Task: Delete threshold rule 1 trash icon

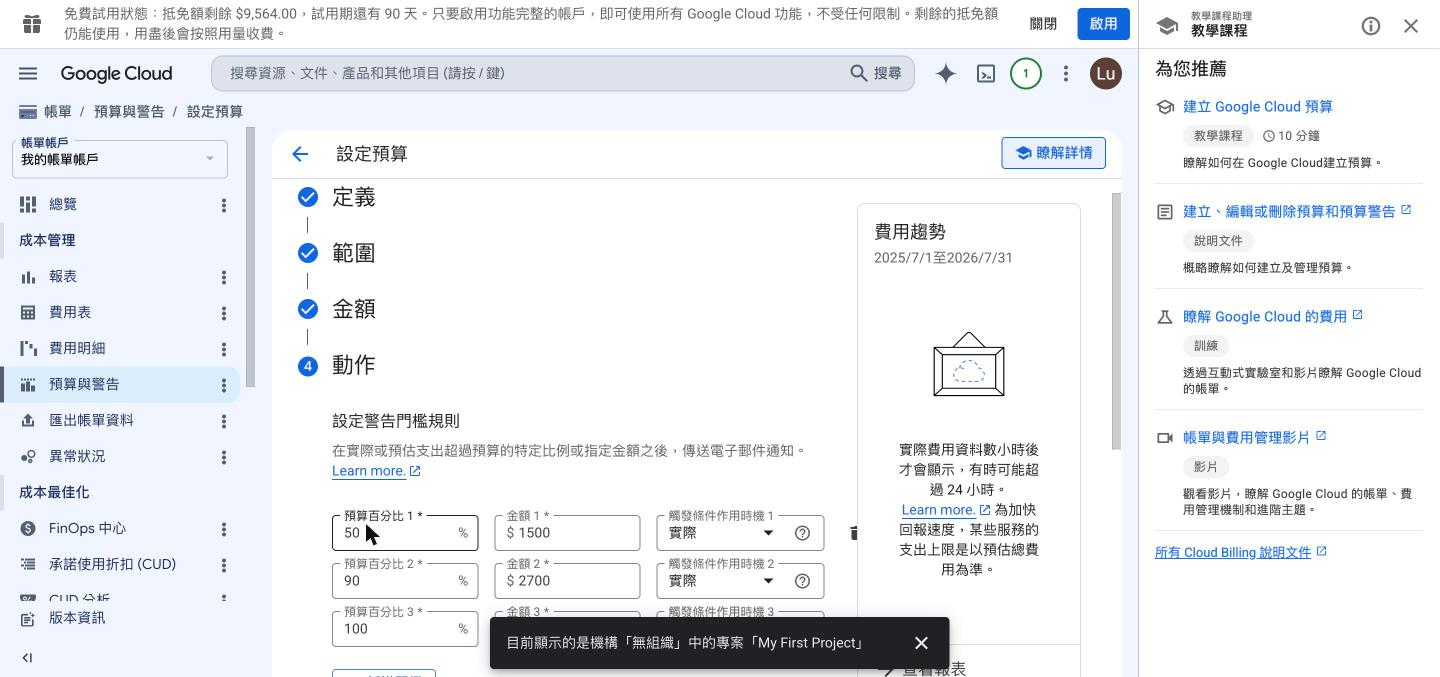Action: tap(853, 533)
